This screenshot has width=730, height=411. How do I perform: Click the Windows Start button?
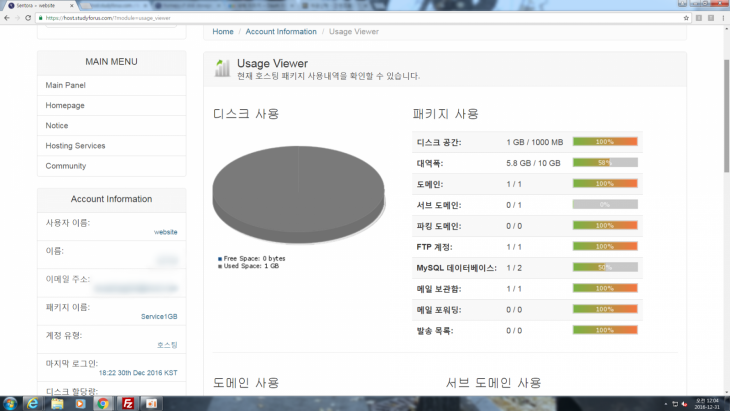point(9,403)
